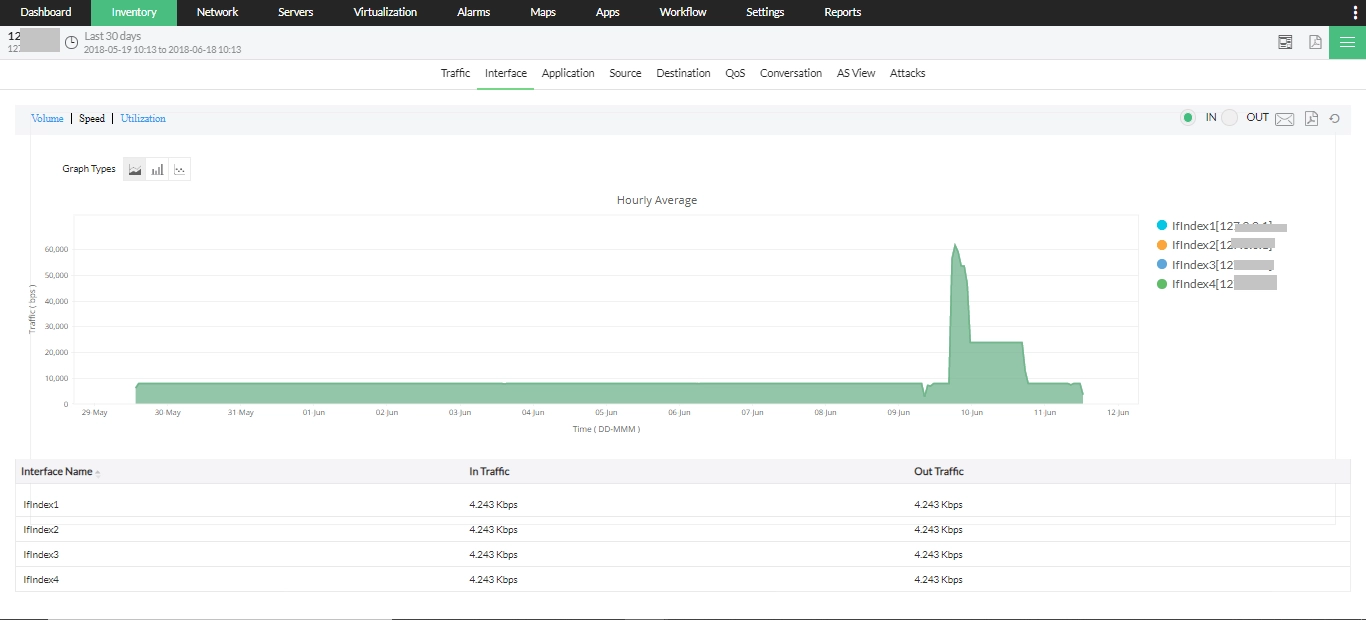Screen dimensions: 1366x620
Task: Select the line chart graph type
Action: [x=179, y=169]
